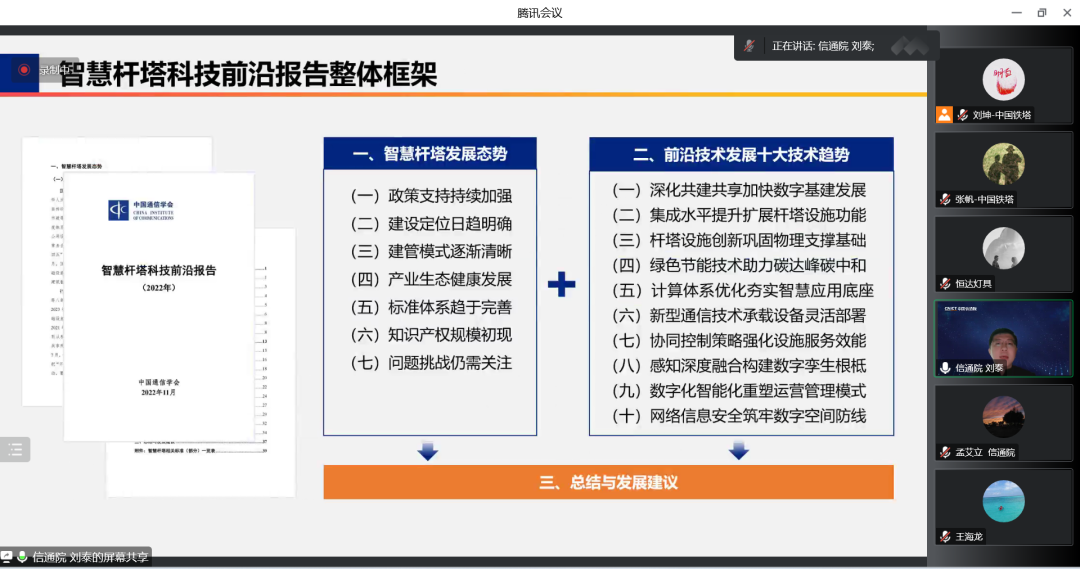Select 王海龙 ocean avatar

coord(1003,501)
